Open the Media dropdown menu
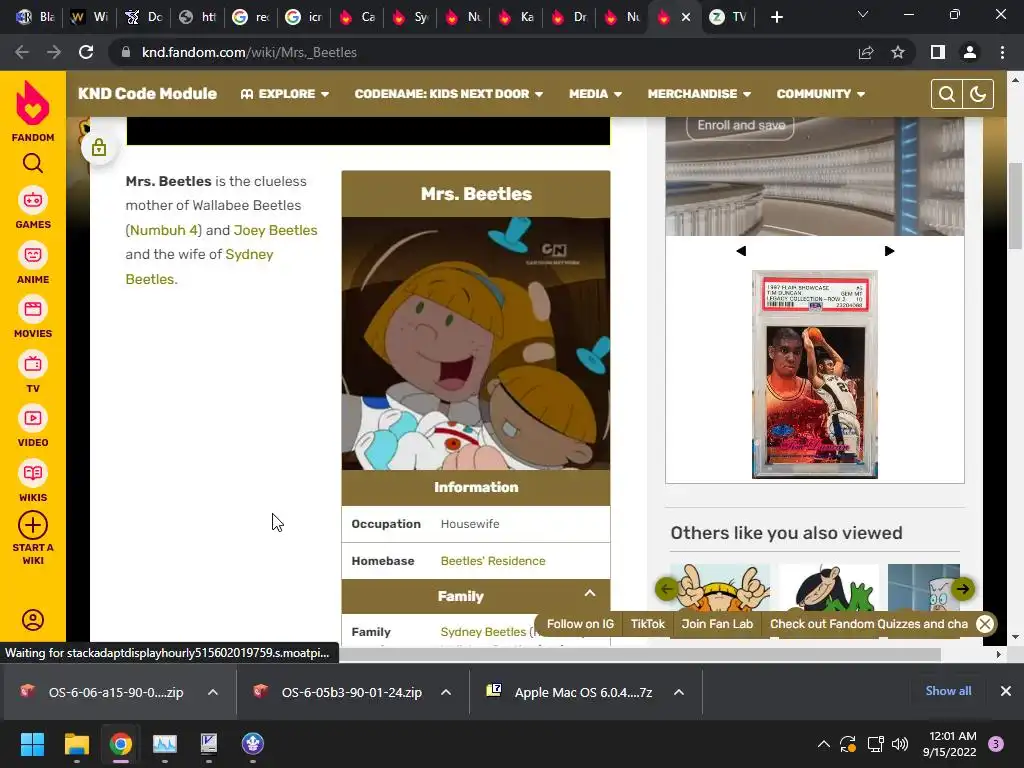Screen dimensions: 1024x768 click(x=595, y=94)
